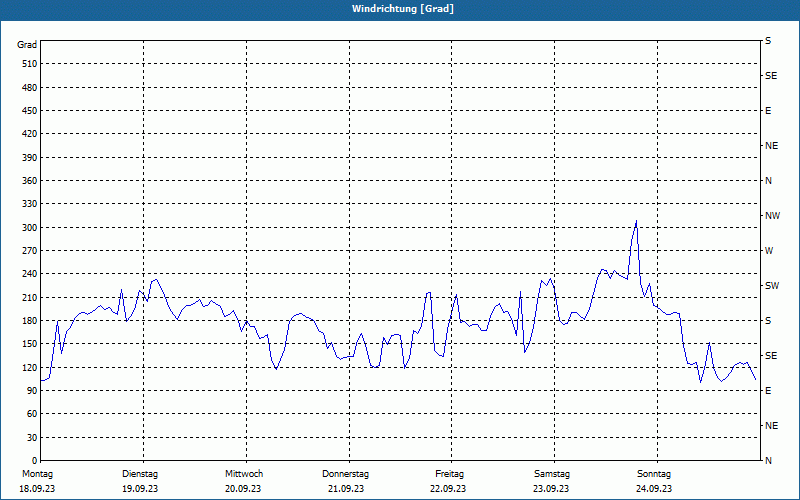The image size is (800, 500).
Task: Select the 19.09.23 date label
Action: click(140, 489)
